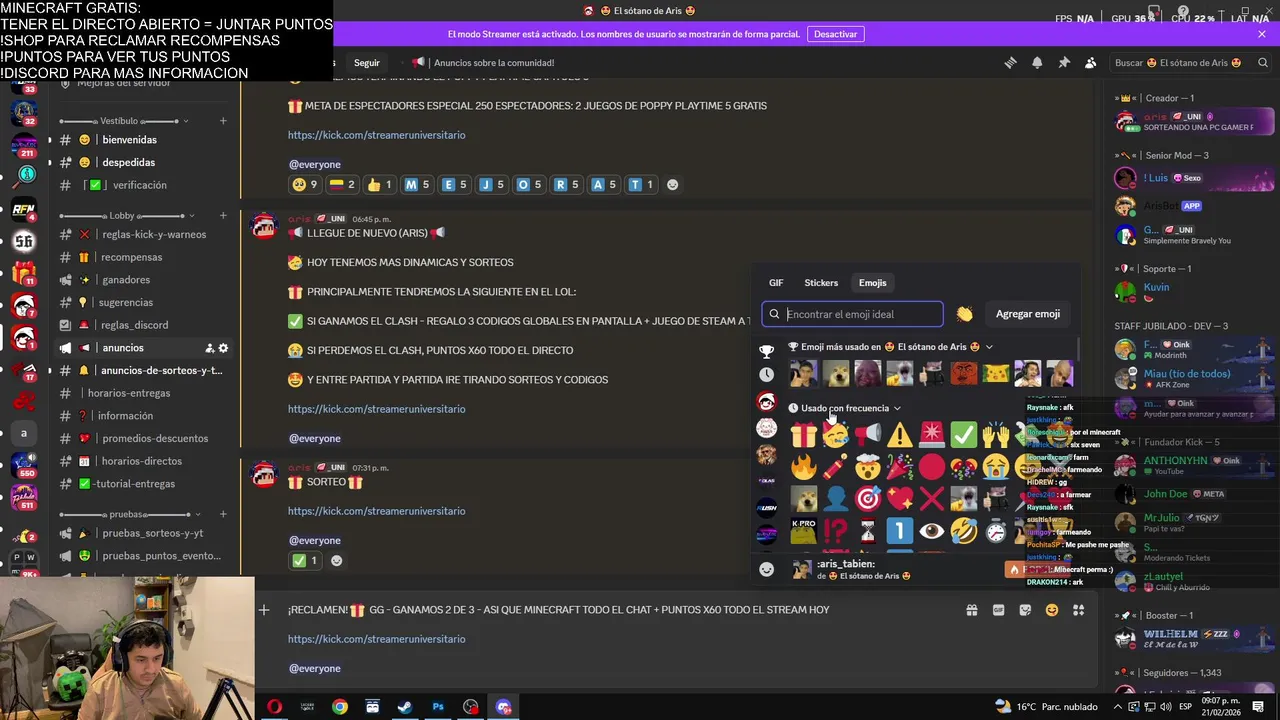Open kick.com link in LLEGUE DE NUEVO message
The image size is (1280, 720).
pyautogui.click(x=376, y=409)
